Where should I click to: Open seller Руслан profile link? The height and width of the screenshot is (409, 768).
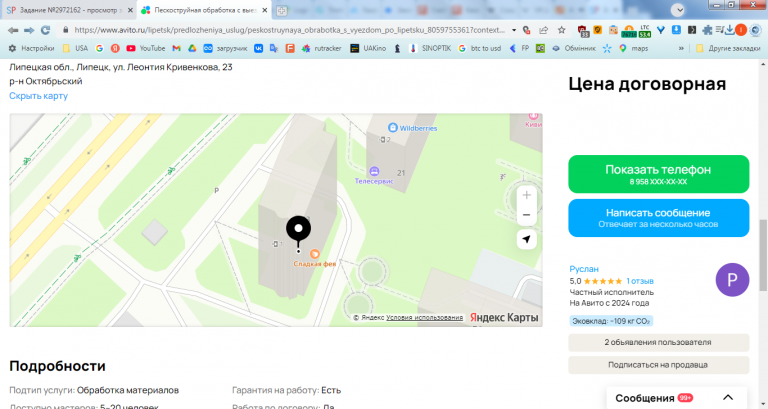(583, 269)
